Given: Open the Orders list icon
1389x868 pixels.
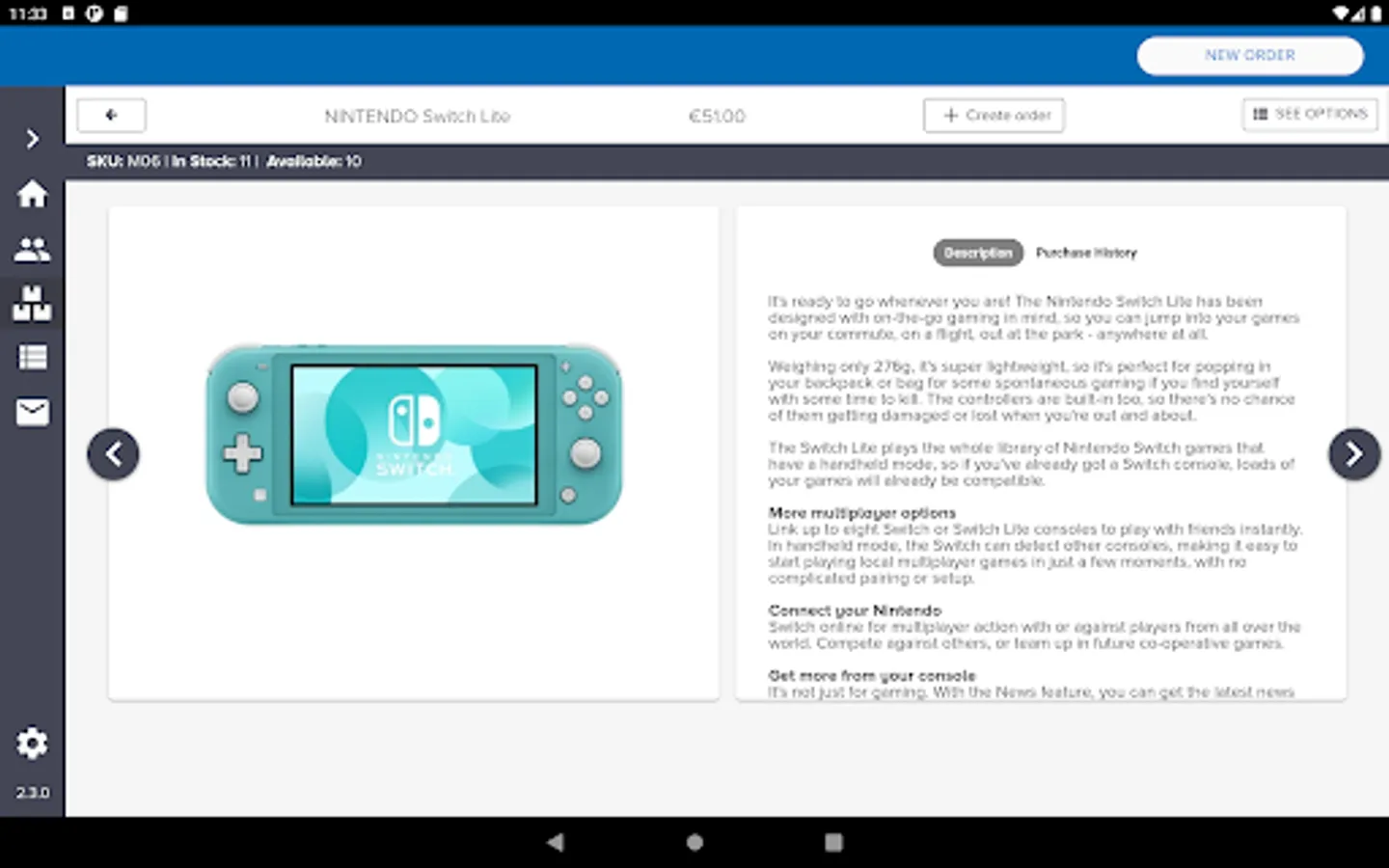Looking at the screenshot, I should pos(32,358).
